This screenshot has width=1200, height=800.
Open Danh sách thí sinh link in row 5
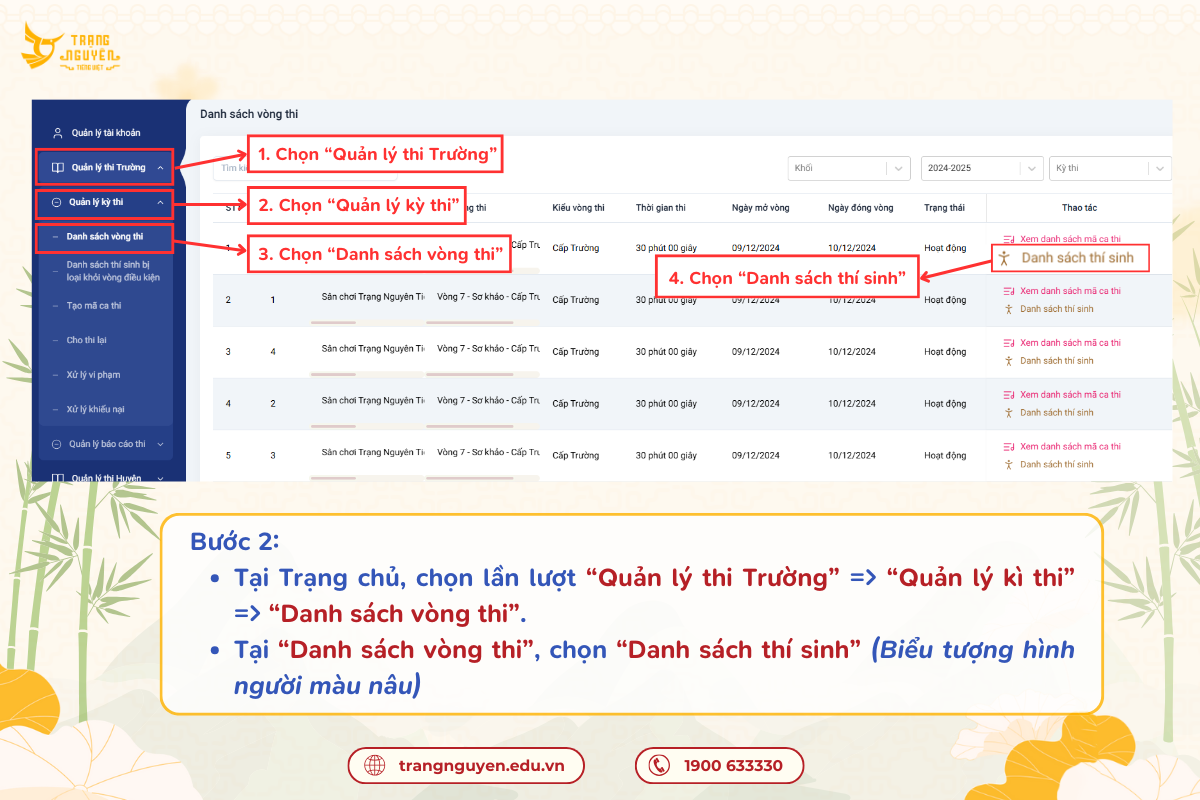pos(1056,465)
